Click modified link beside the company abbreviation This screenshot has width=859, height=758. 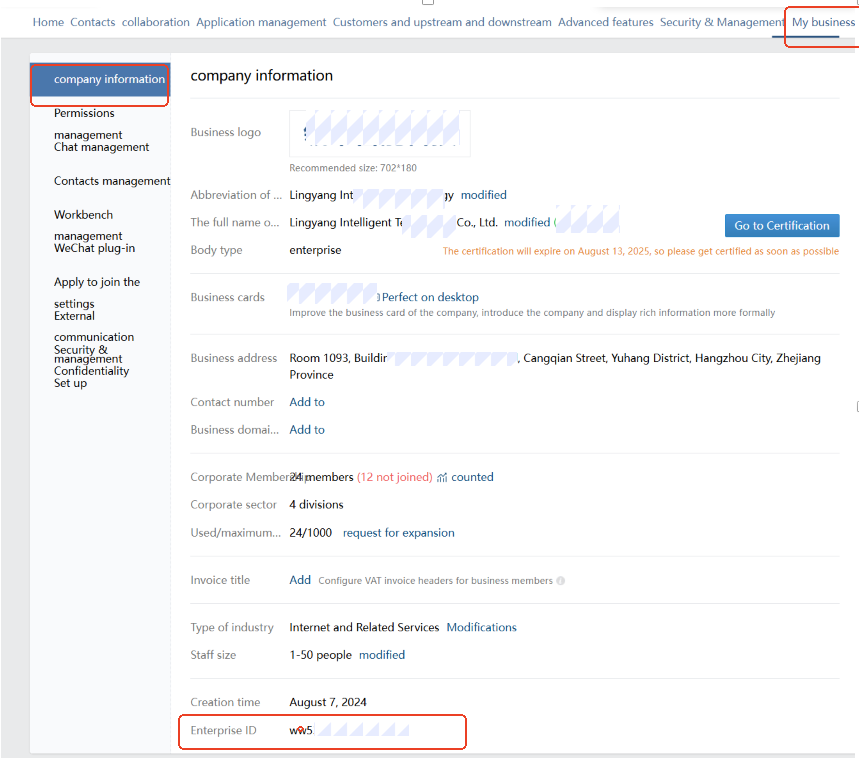(x=484, y=195)
